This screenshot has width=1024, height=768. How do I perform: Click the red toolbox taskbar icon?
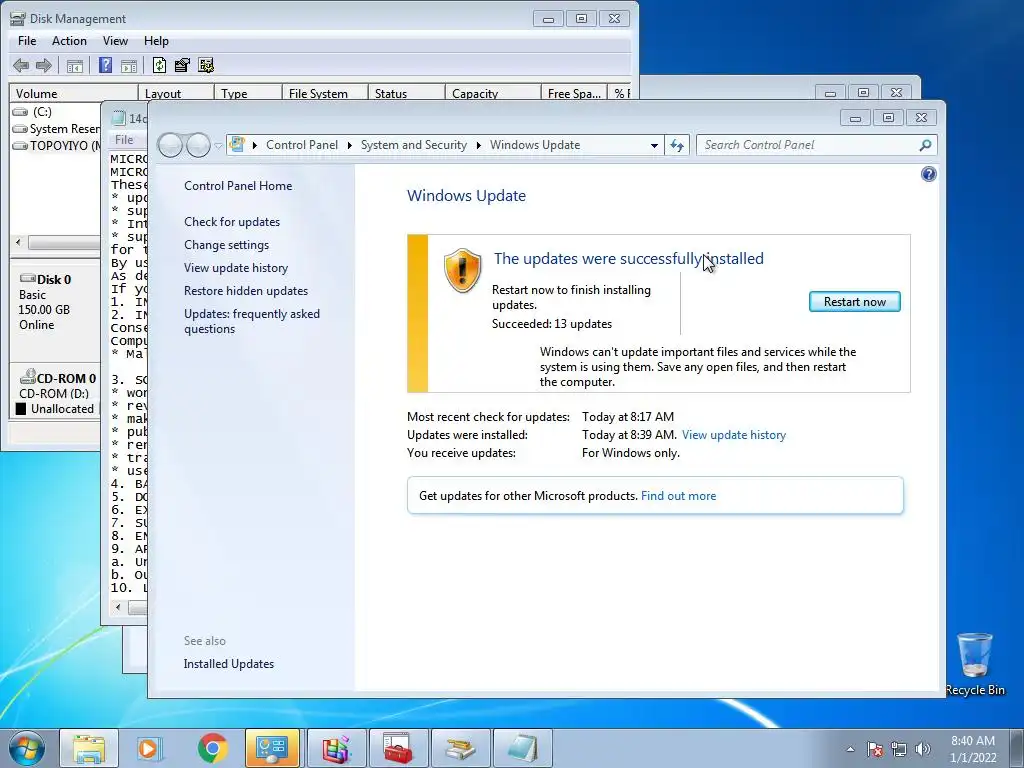398,748
